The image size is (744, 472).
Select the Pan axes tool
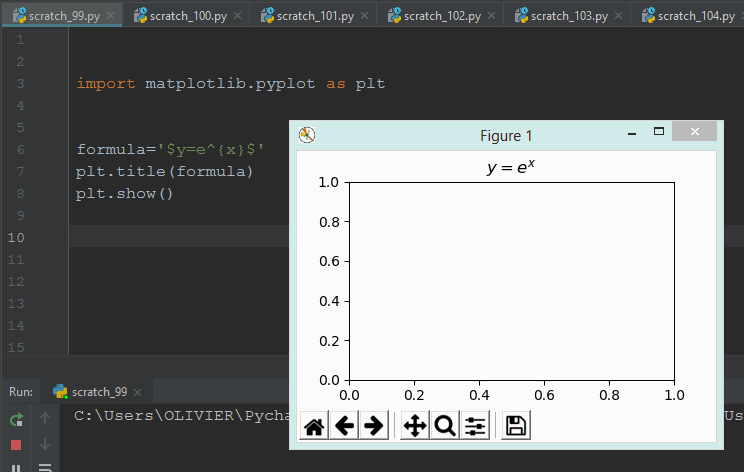coord(415,426)
